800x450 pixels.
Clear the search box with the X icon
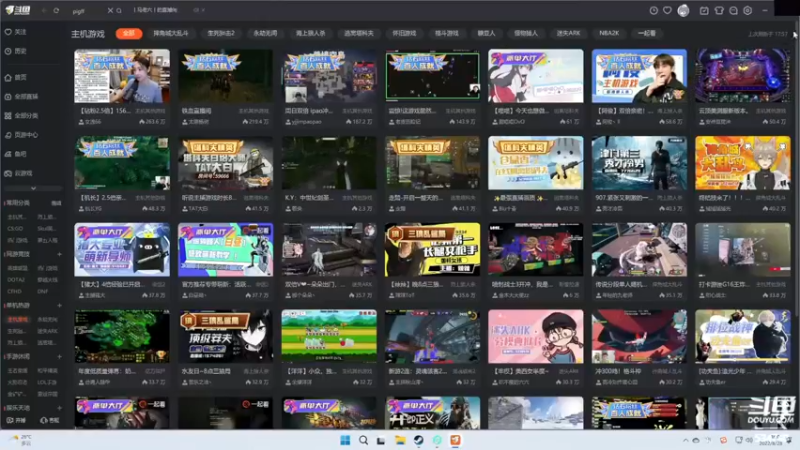pyautogui.click(x=110, y=10)
